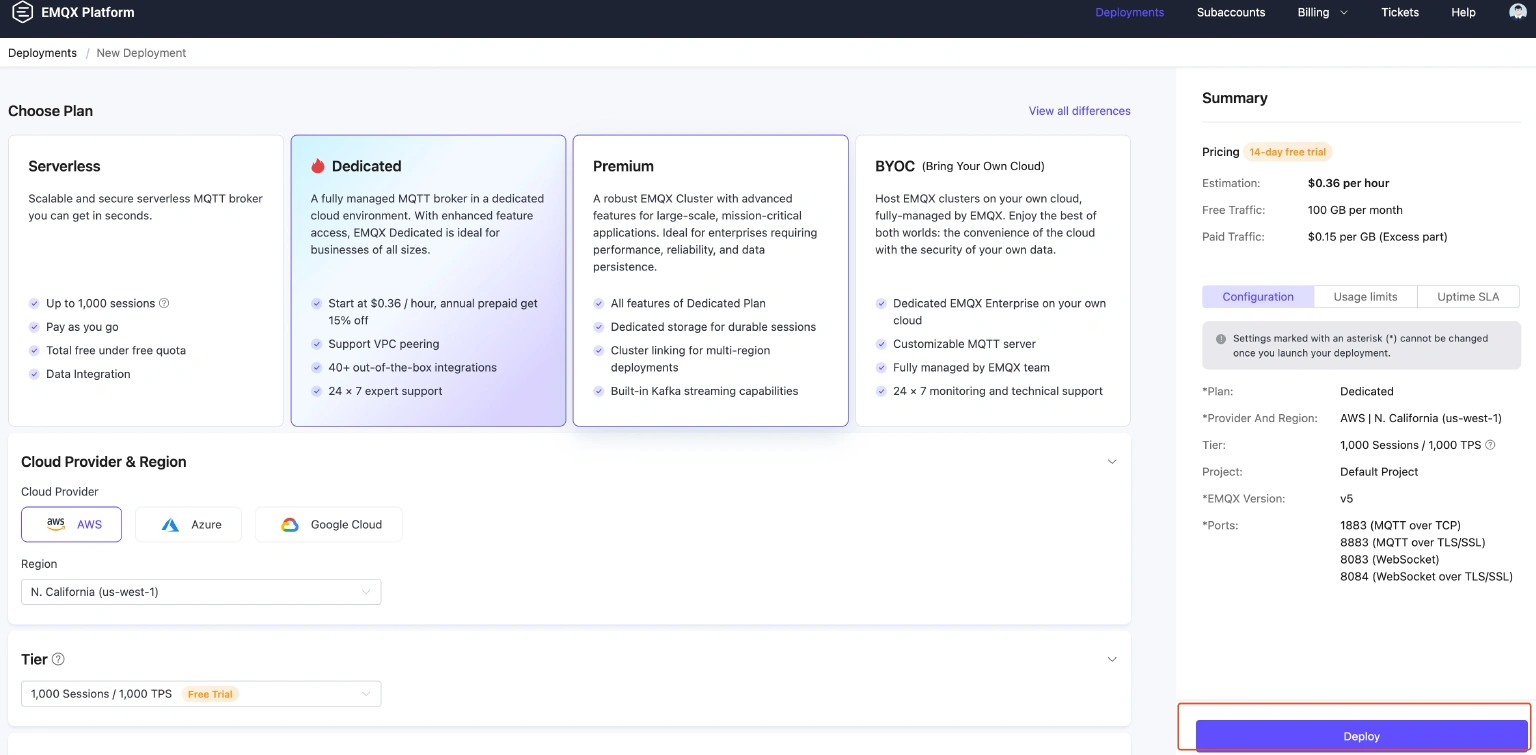1536x755 pixels.
Task: Select Google Cloud as cloud provider
Action: 329,524
